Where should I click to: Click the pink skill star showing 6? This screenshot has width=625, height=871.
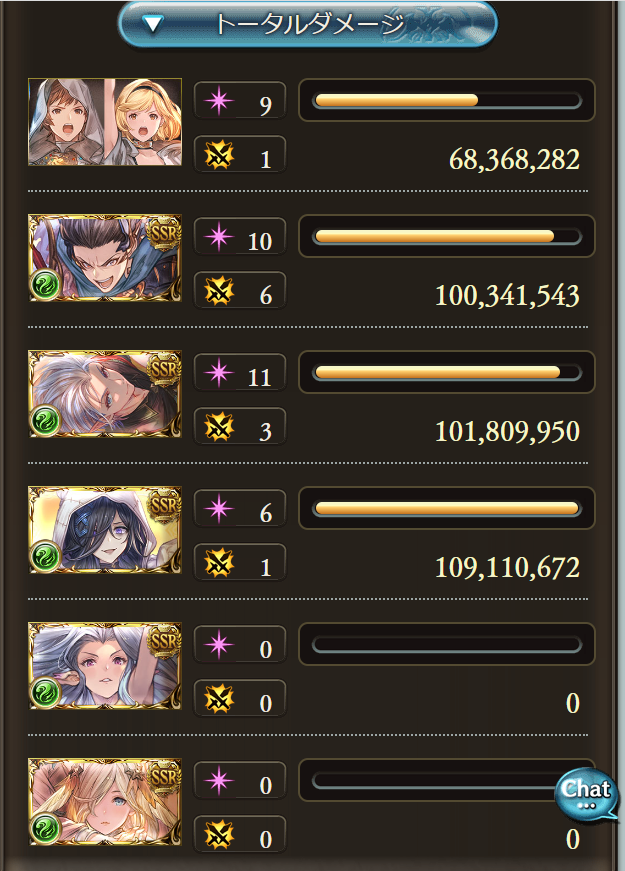(x=219, y=509)
